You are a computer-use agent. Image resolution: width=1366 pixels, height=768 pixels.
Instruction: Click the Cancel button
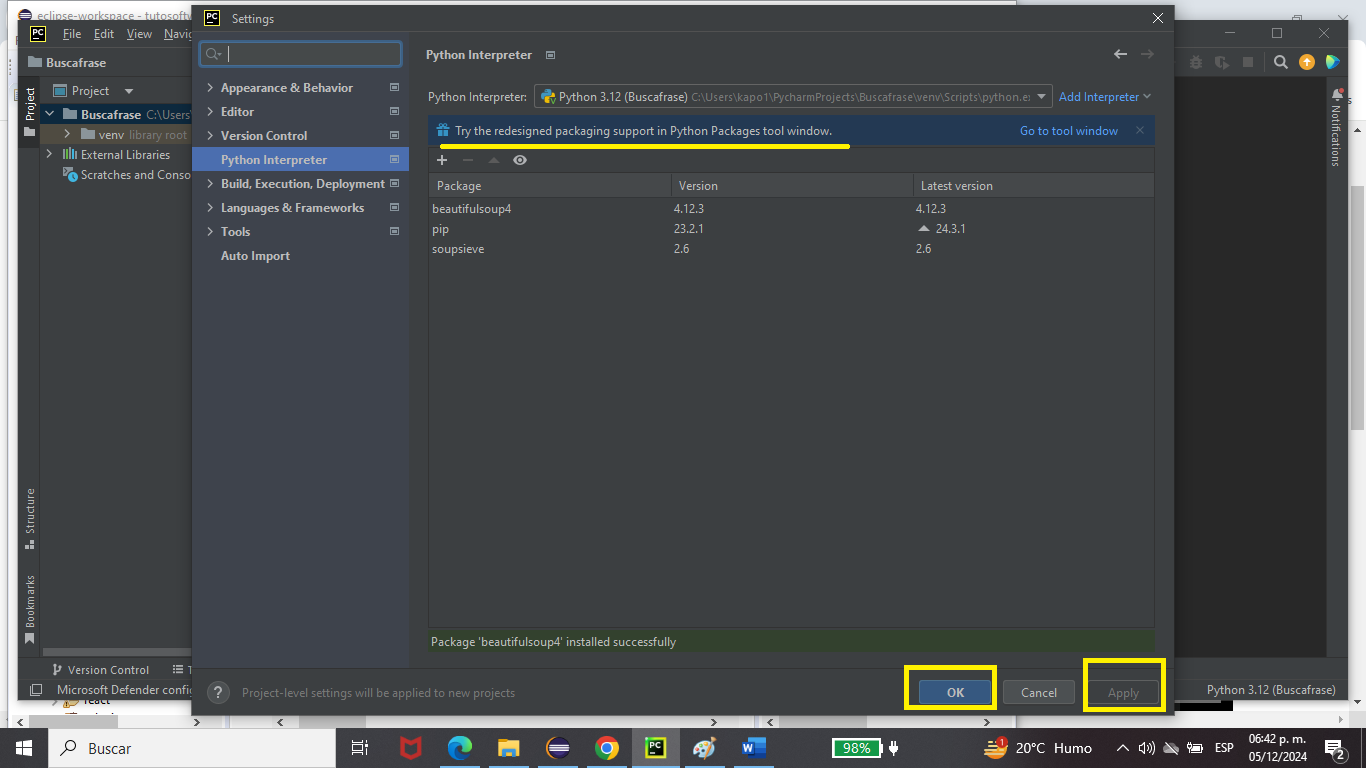coord(1038,692)
